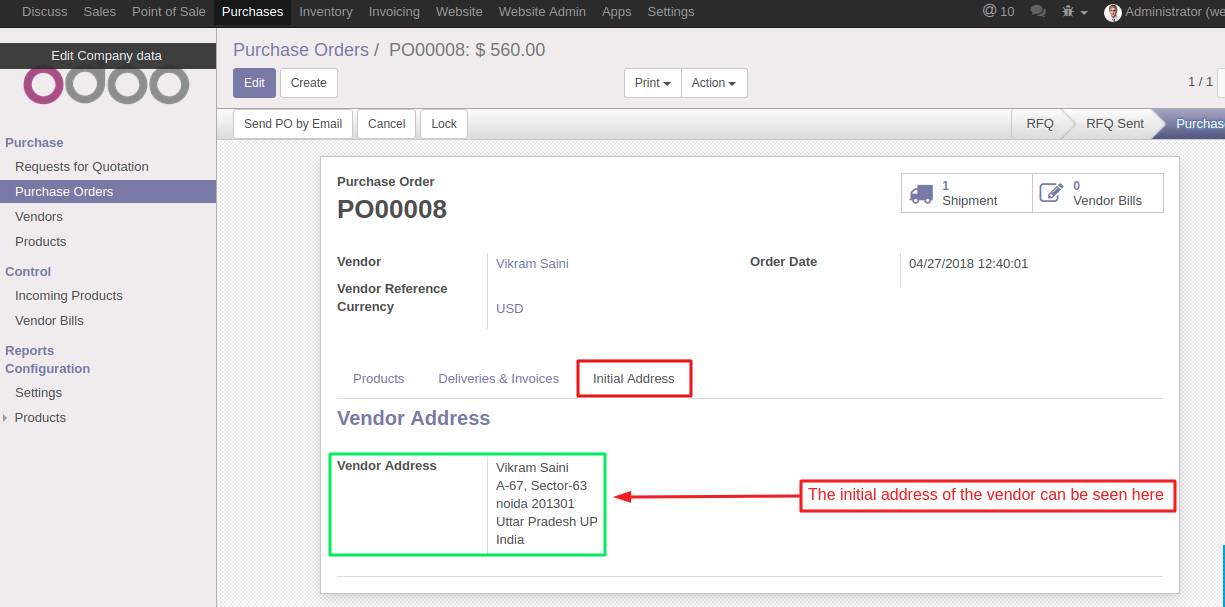Click the Odoo company logo

(106, 85)
